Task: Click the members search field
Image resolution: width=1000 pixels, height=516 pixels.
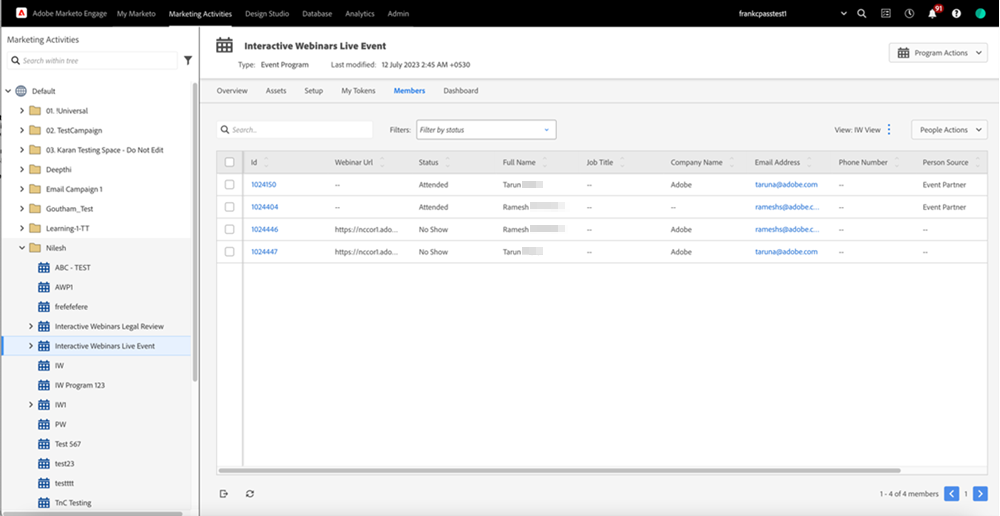Action: [x=295, y=129]
